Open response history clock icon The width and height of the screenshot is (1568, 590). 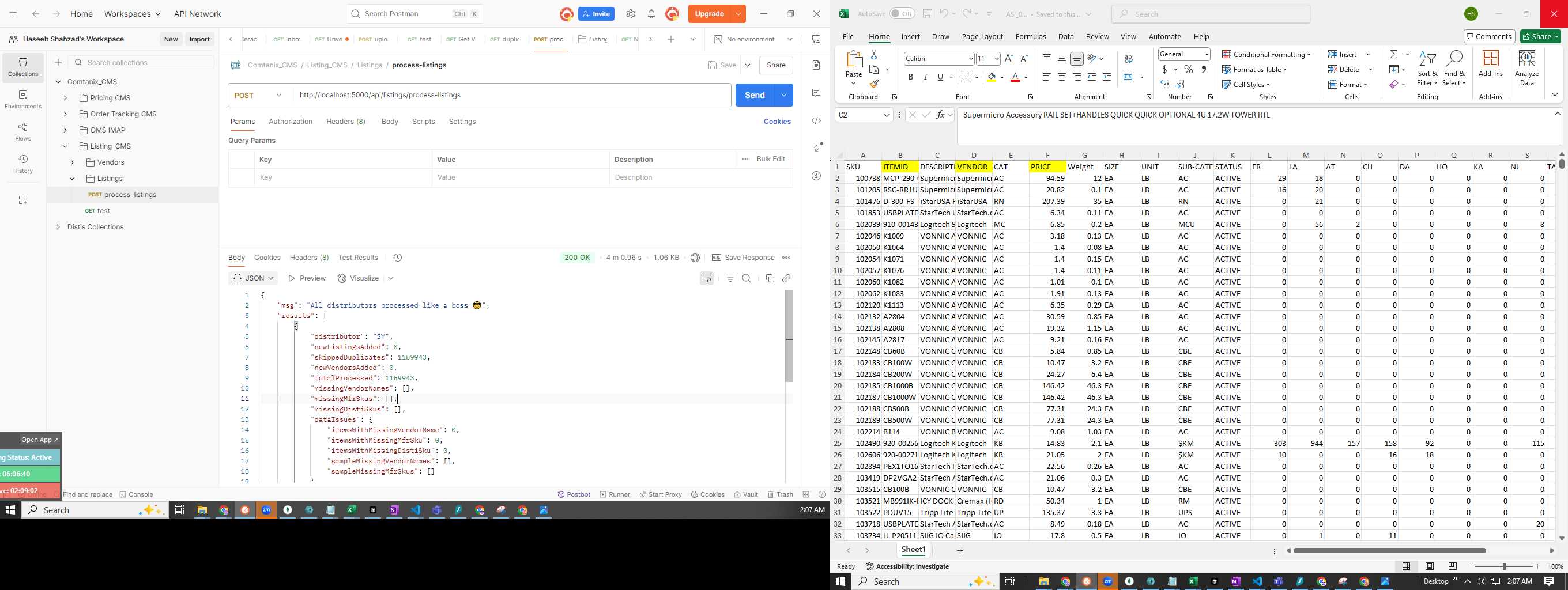[398, 258]
